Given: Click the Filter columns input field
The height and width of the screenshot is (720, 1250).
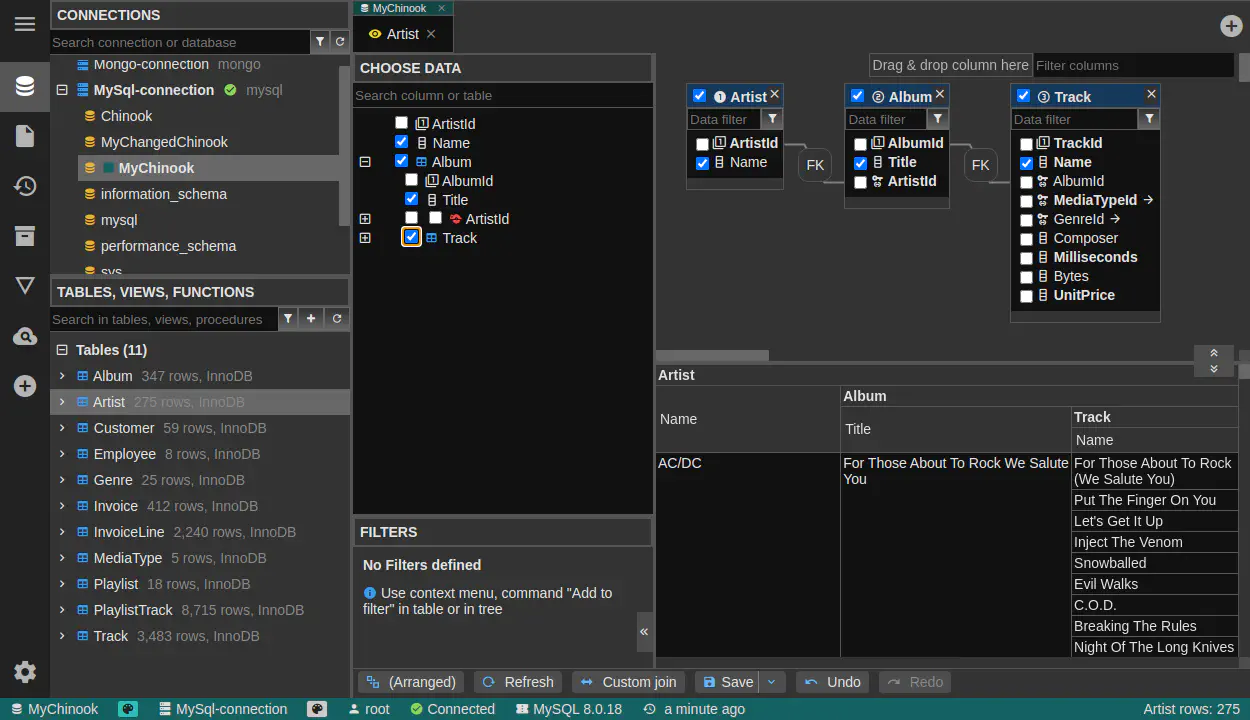Looking at the screenshot, I should coord(1132,65).
